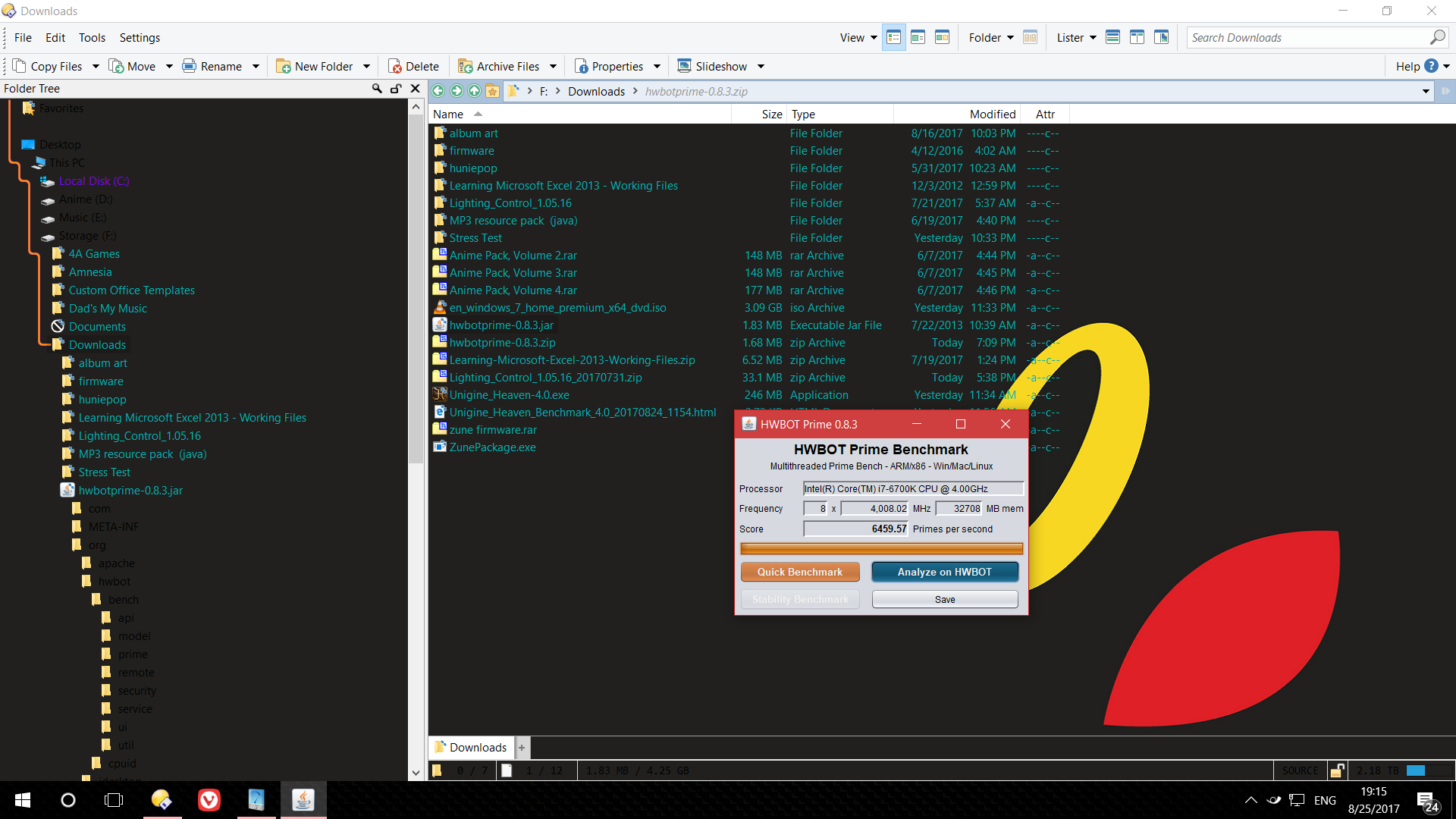
Task: Open the Folder dropdown menu
Action: coord(991,38)
